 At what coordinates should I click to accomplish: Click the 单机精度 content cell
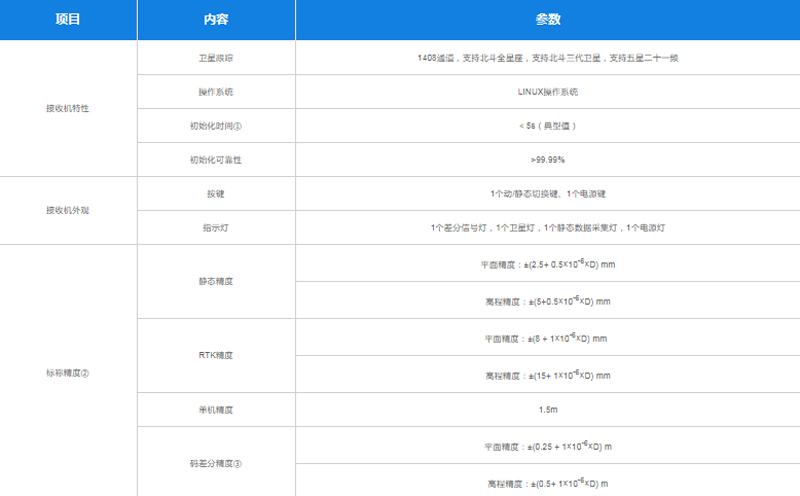tap(216, 410)
